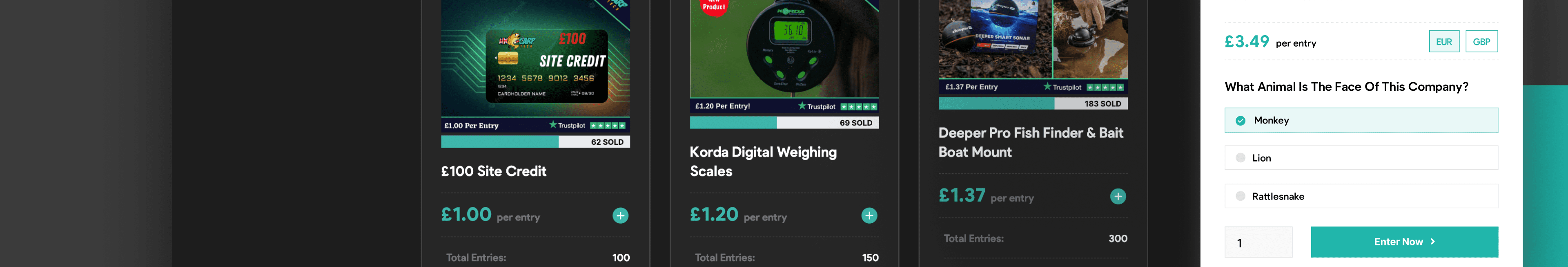Click the arrow on the Enter Now button

tap(1433, 242)
